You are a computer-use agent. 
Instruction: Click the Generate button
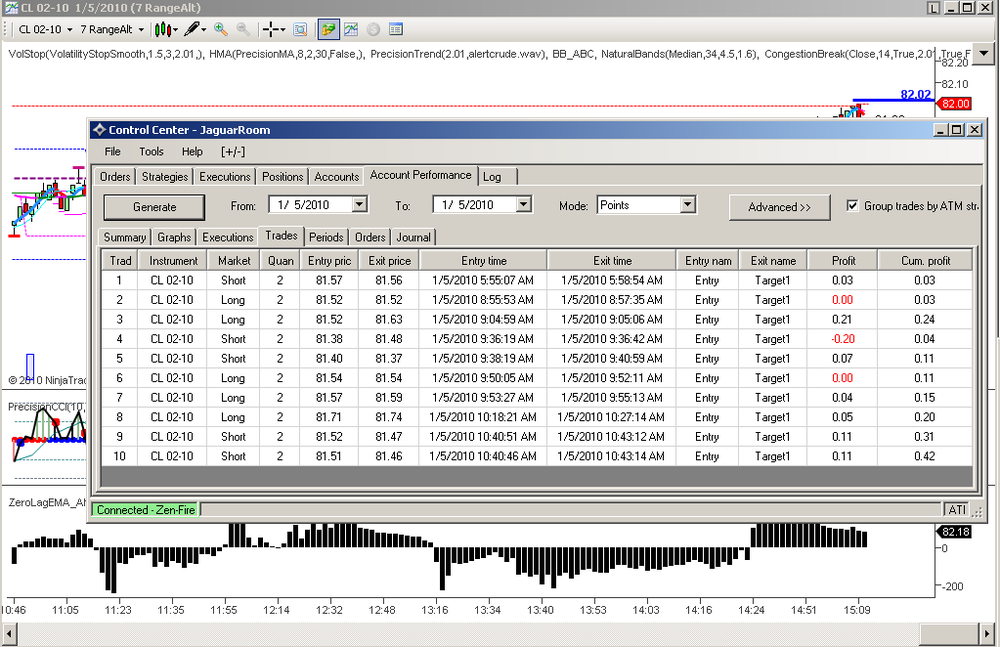point(154,207)
